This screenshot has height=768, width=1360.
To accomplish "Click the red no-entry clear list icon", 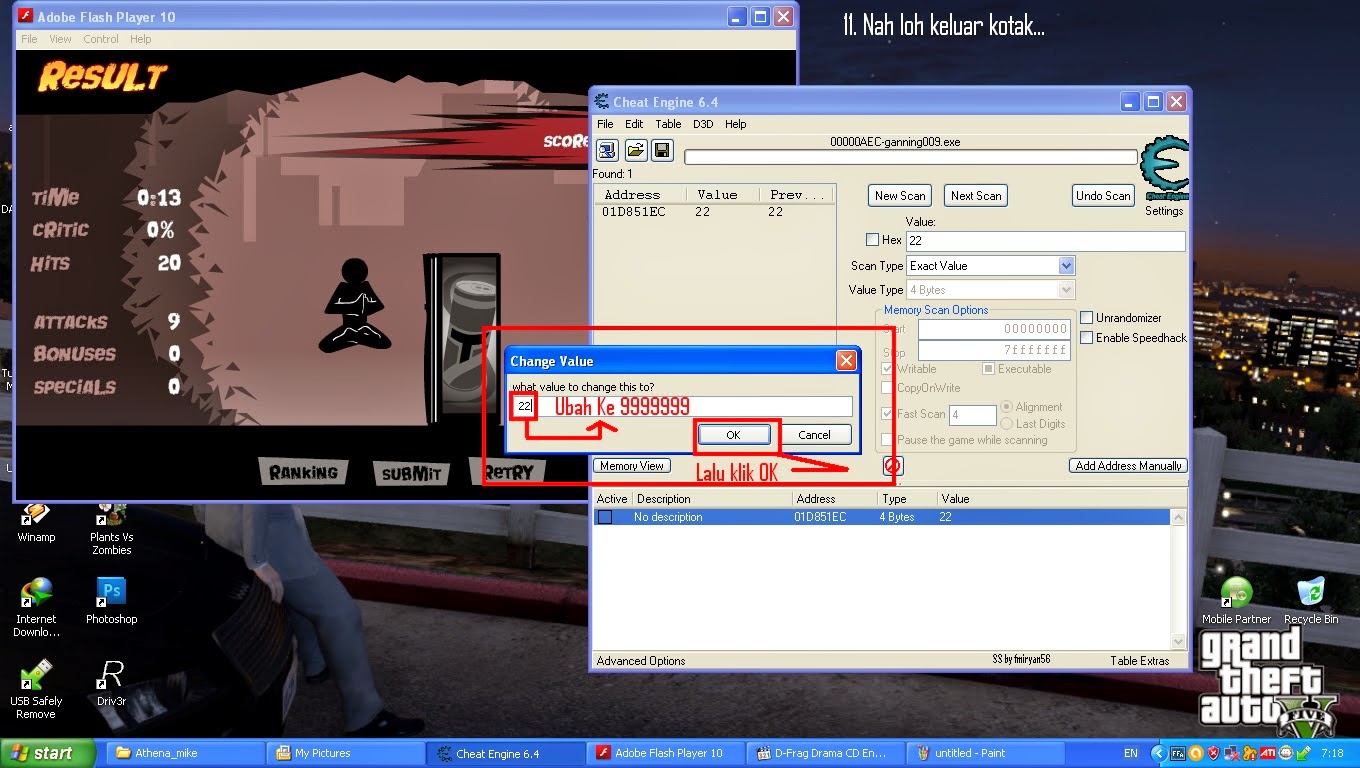I will point(893,466).
